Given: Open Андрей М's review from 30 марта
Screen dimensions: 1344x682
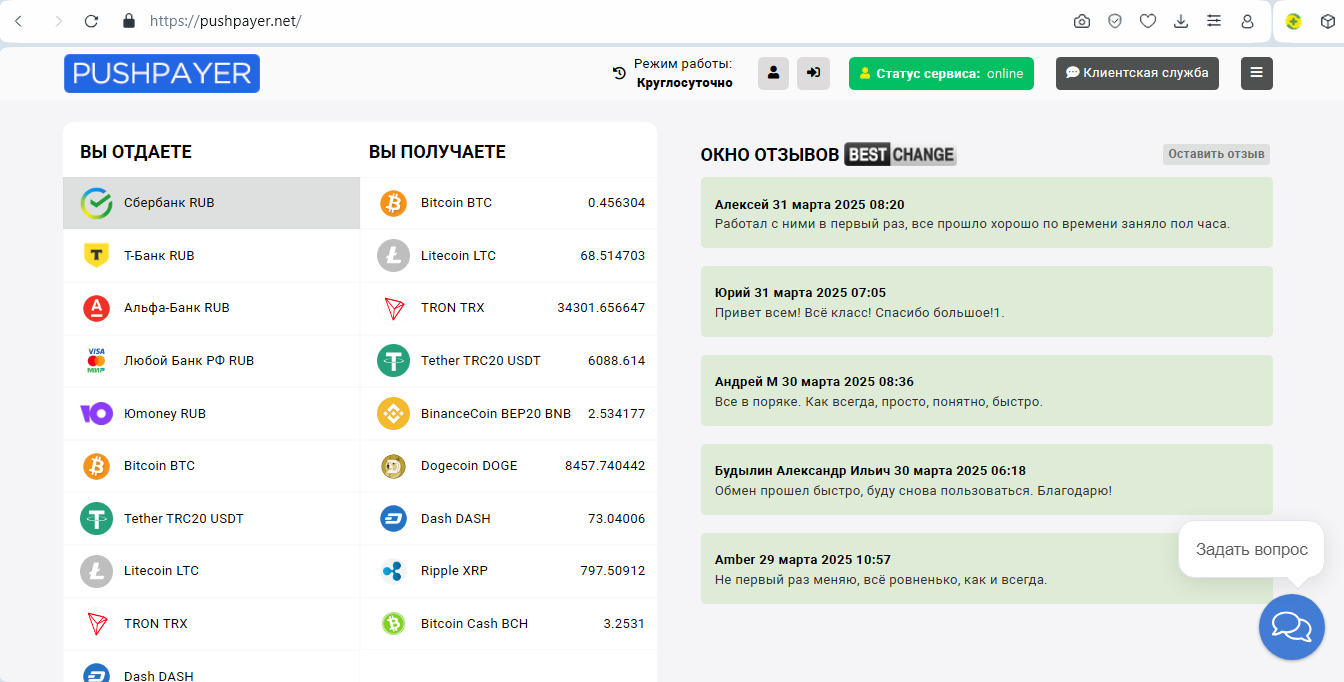Looking at the screenshot, I should [987, 391].
